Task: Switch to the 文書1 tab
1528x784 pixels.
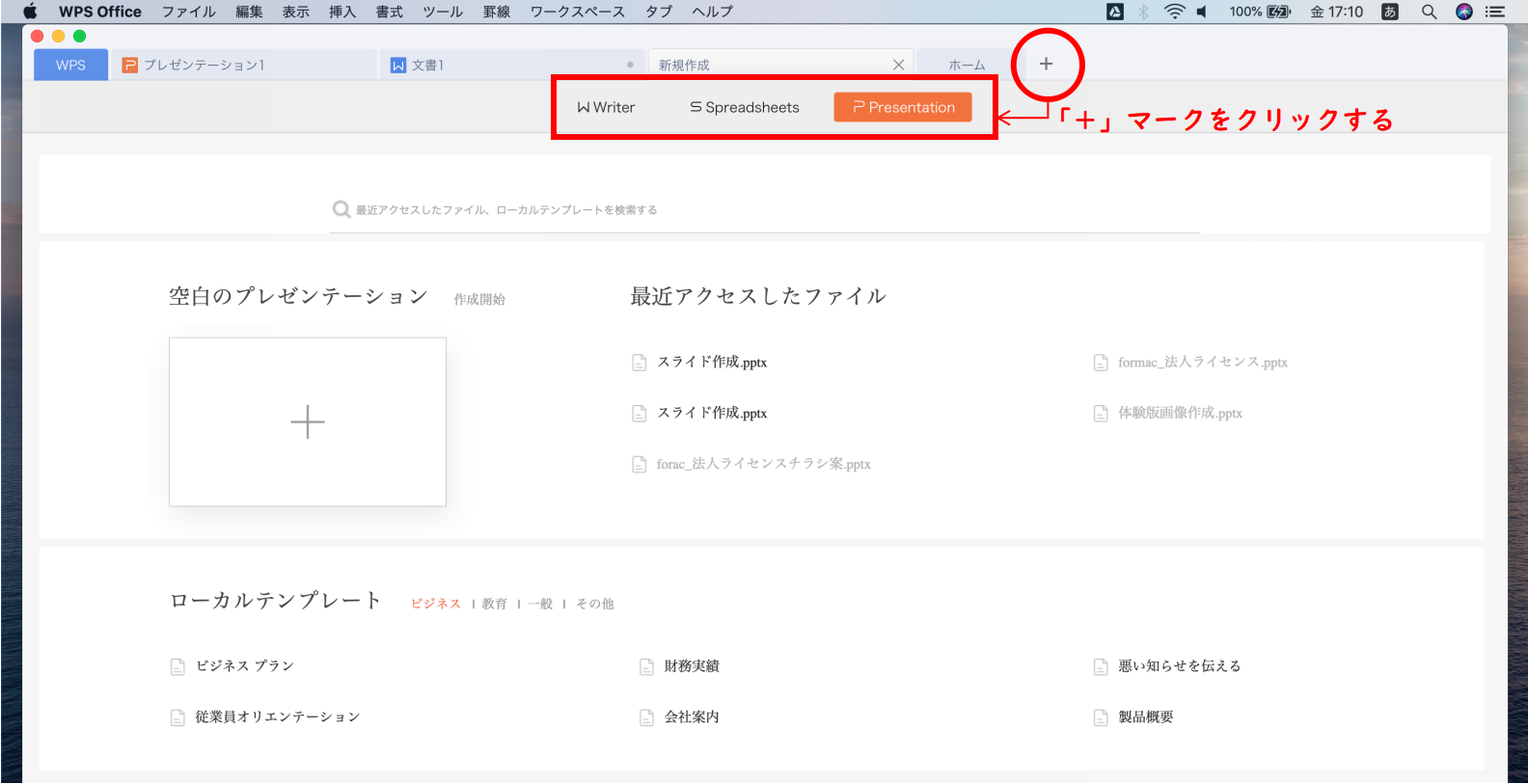Action: click(x=512, y=65)
